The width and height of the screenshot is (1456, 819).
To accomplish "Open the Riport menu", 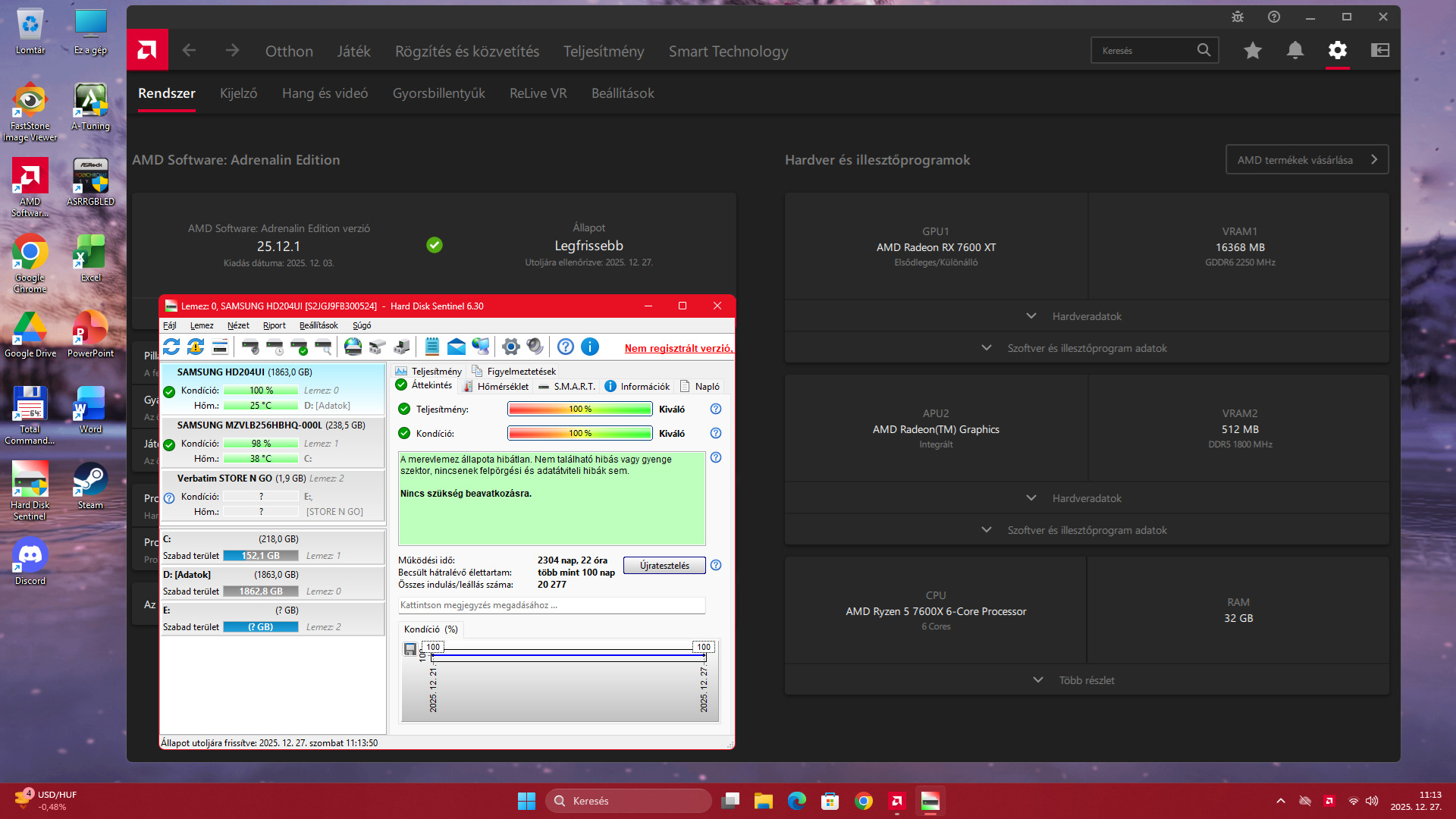I will tap(274, 325).
